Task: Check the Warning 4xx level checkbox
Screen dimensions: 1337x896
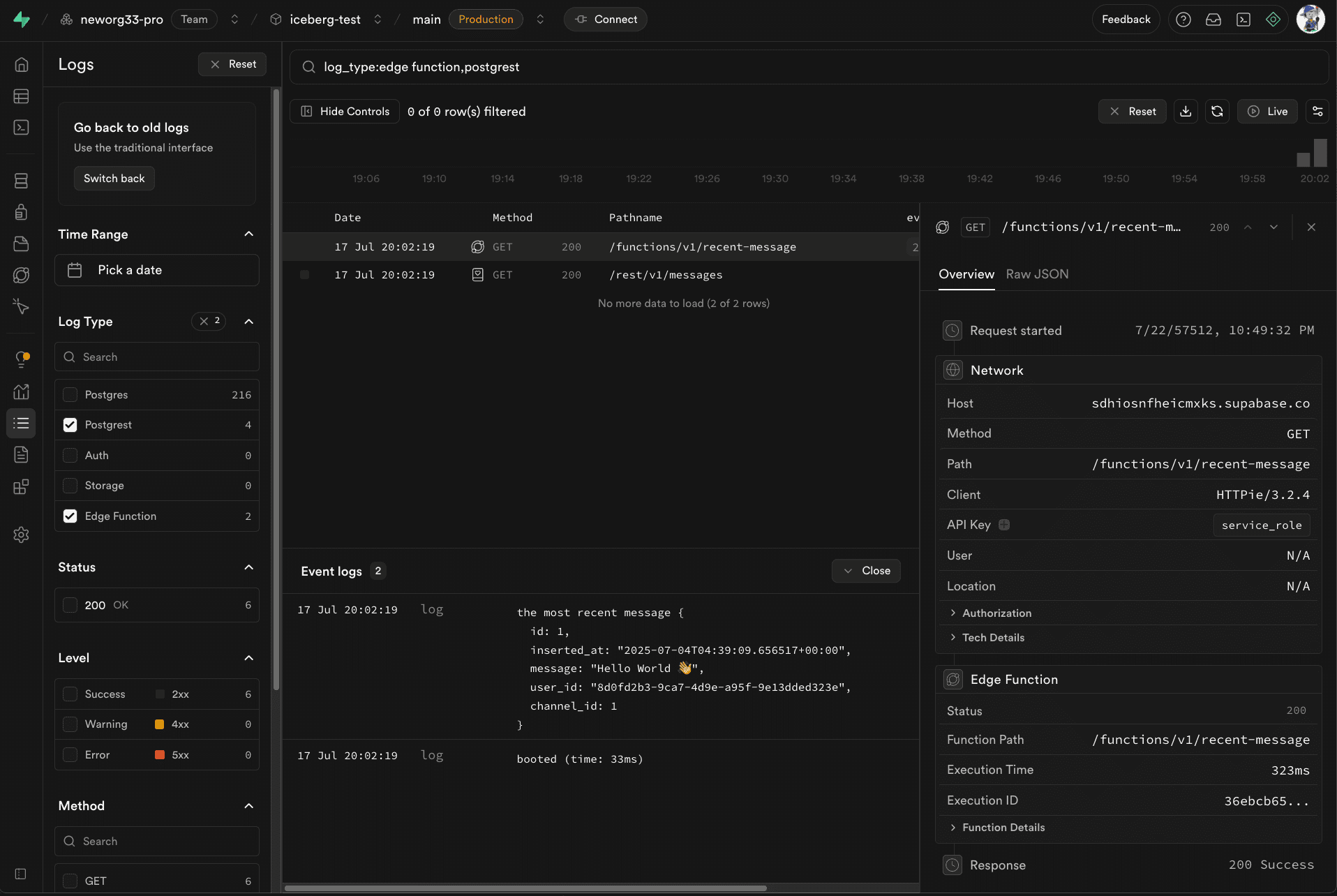Action: pos(70,724)
